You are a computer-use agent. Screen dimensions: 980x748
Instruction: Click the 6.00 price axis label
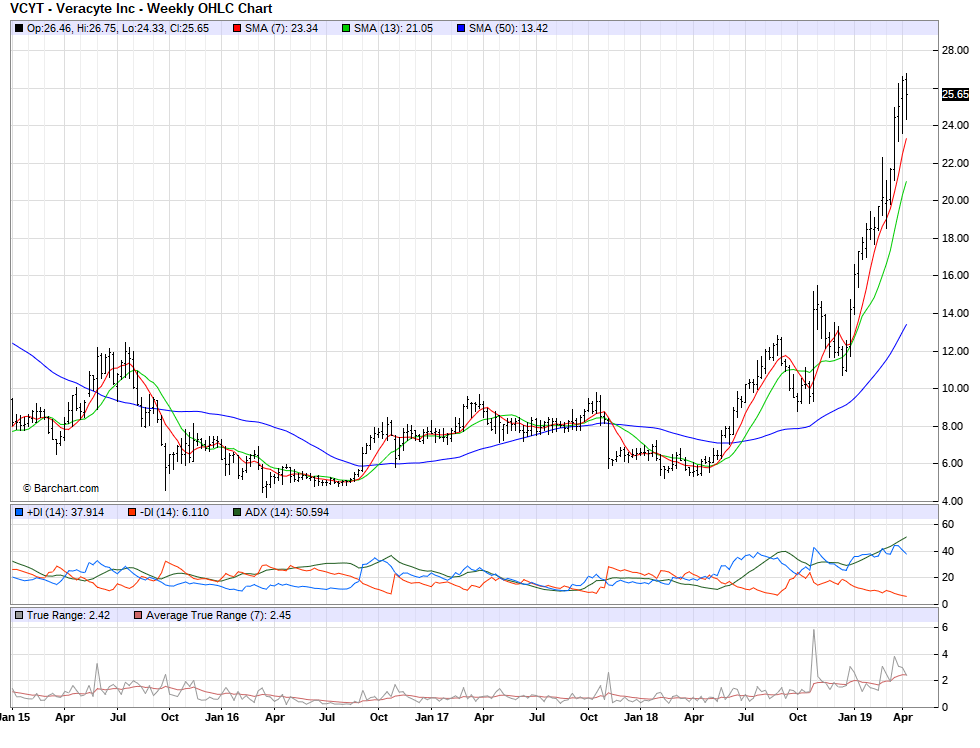click(x=952, y=464)
